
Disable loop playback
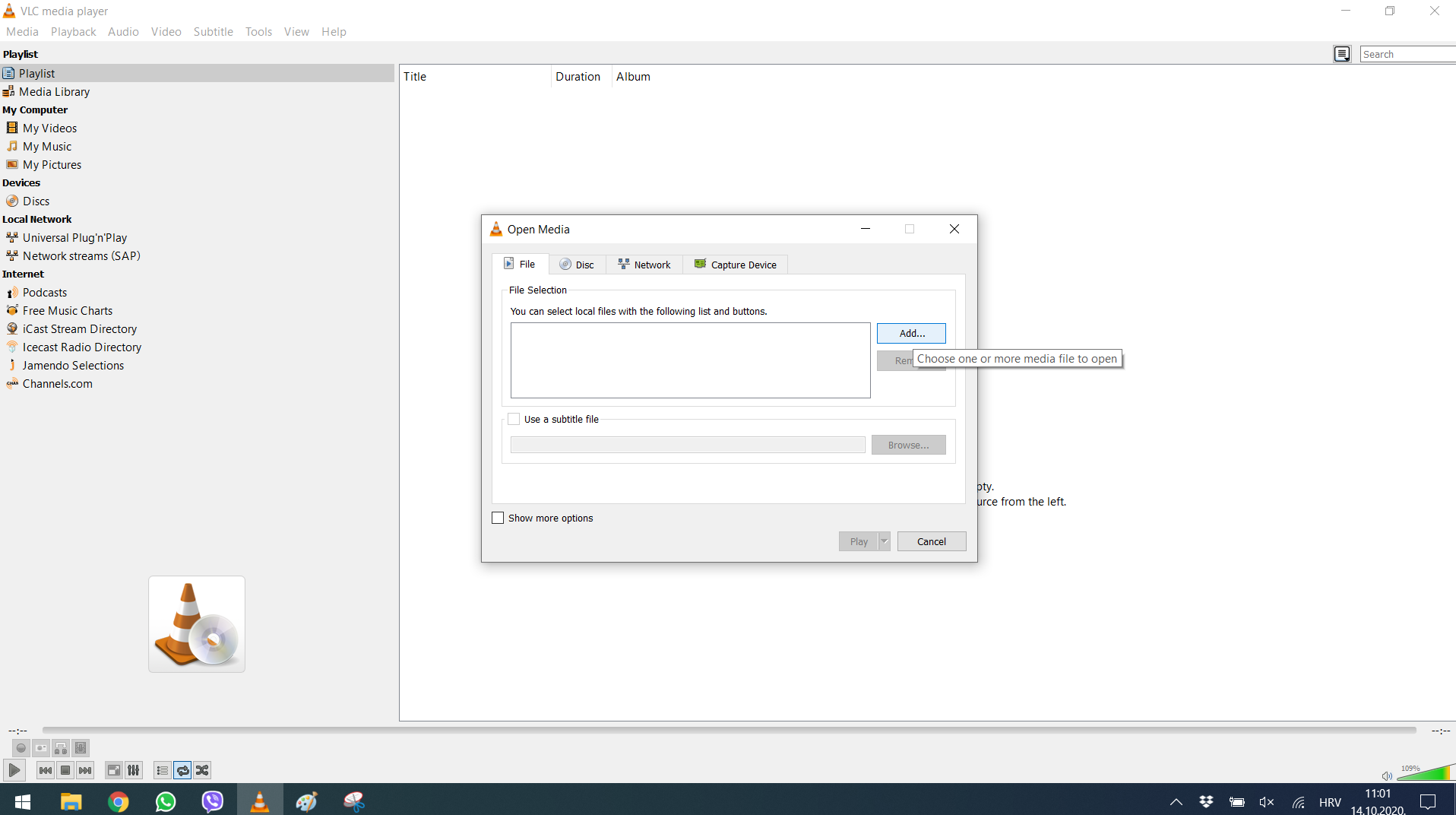coord(182,770)
